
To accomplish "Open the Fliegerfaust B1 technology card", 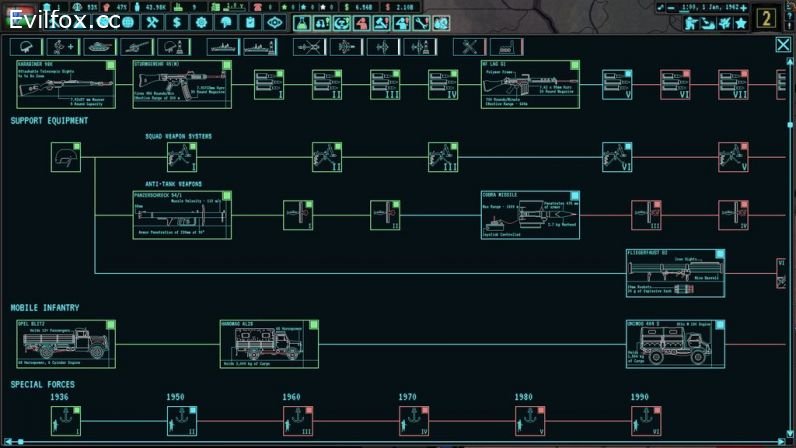I will click(673, 272).
